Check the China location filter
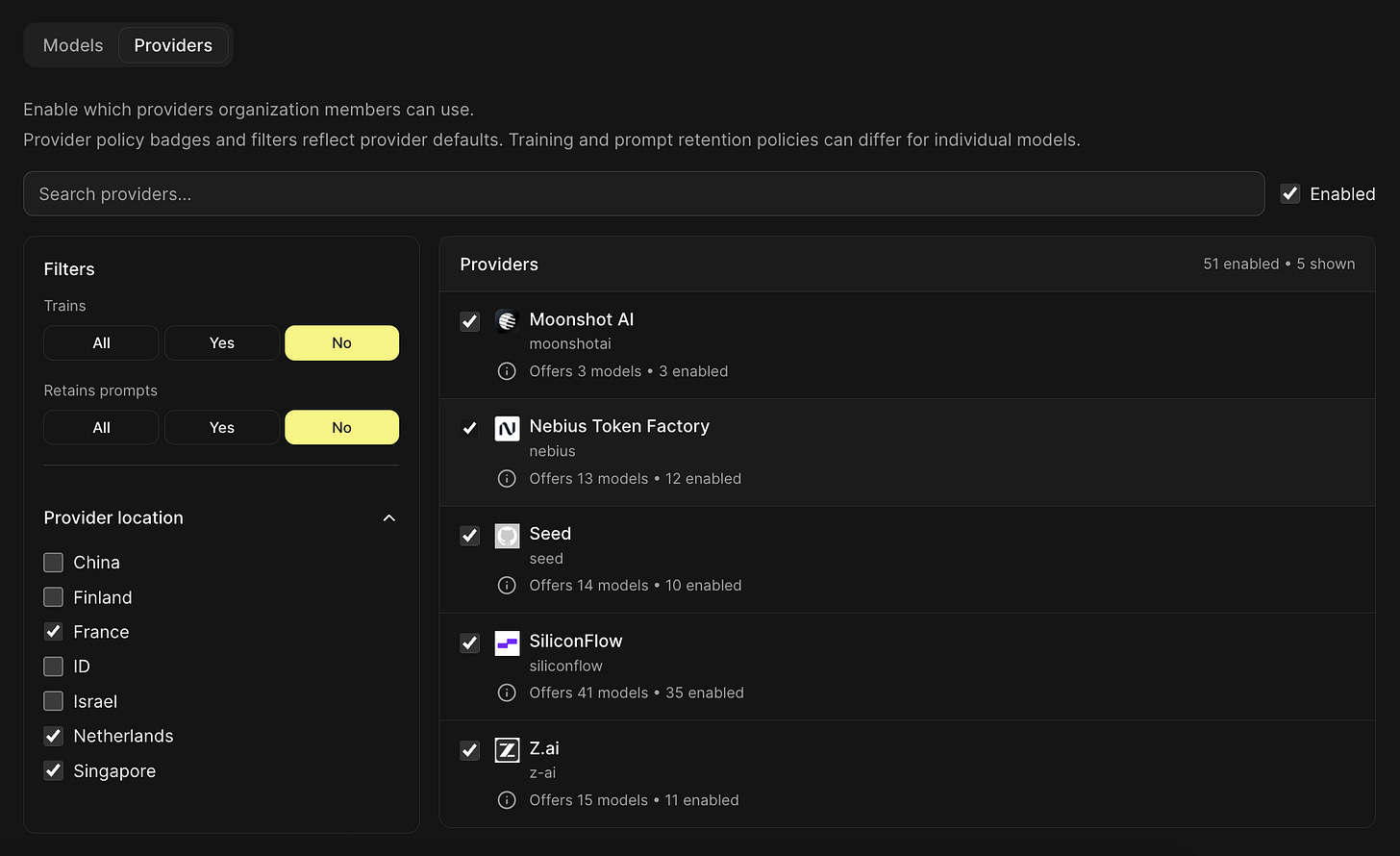 point(54,562)
